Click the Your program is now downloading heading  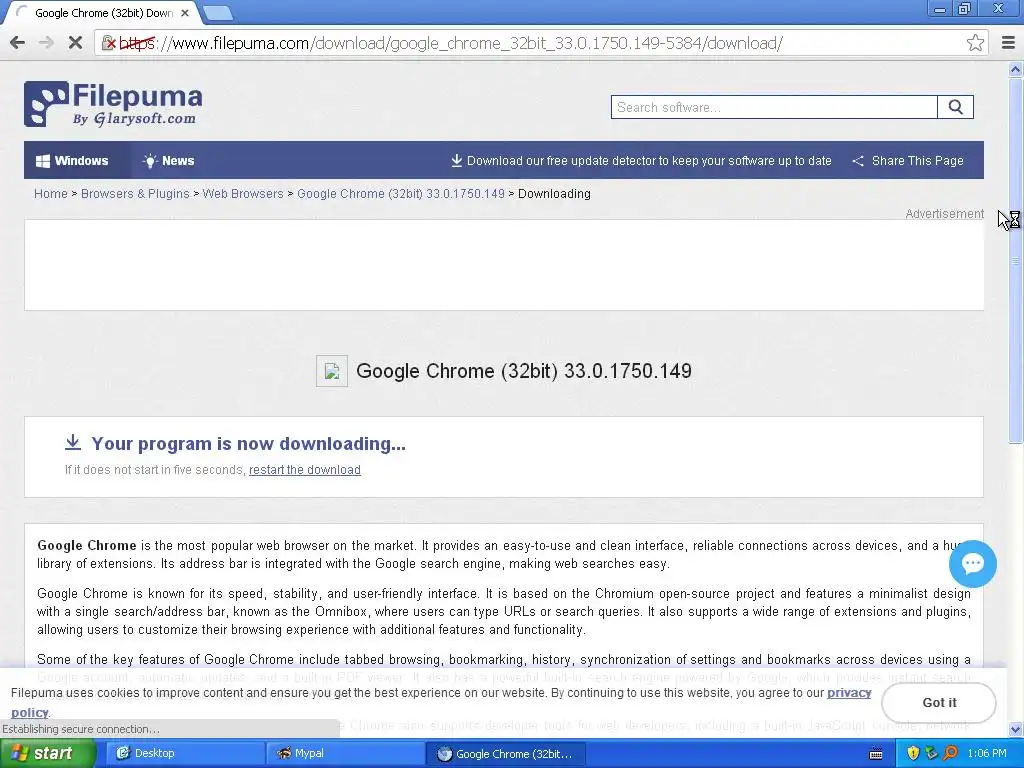pos(248,443)
